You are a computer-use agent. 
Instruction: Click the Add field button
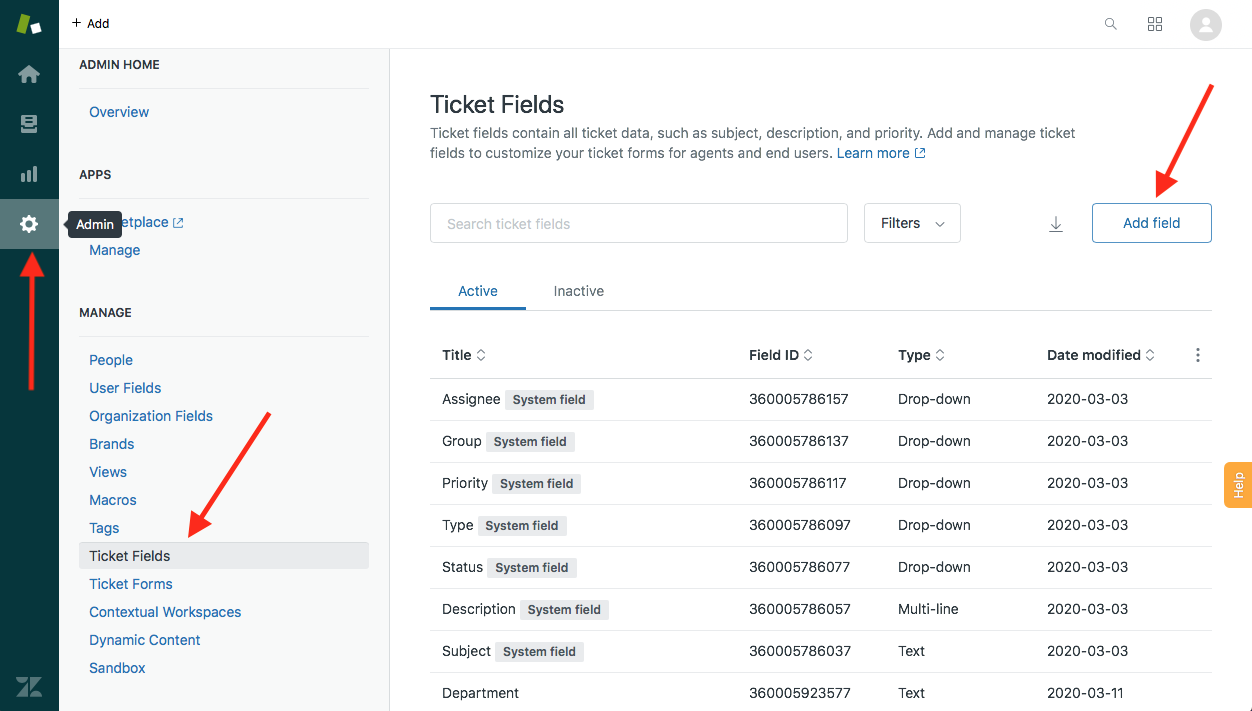click(1151, 223)
